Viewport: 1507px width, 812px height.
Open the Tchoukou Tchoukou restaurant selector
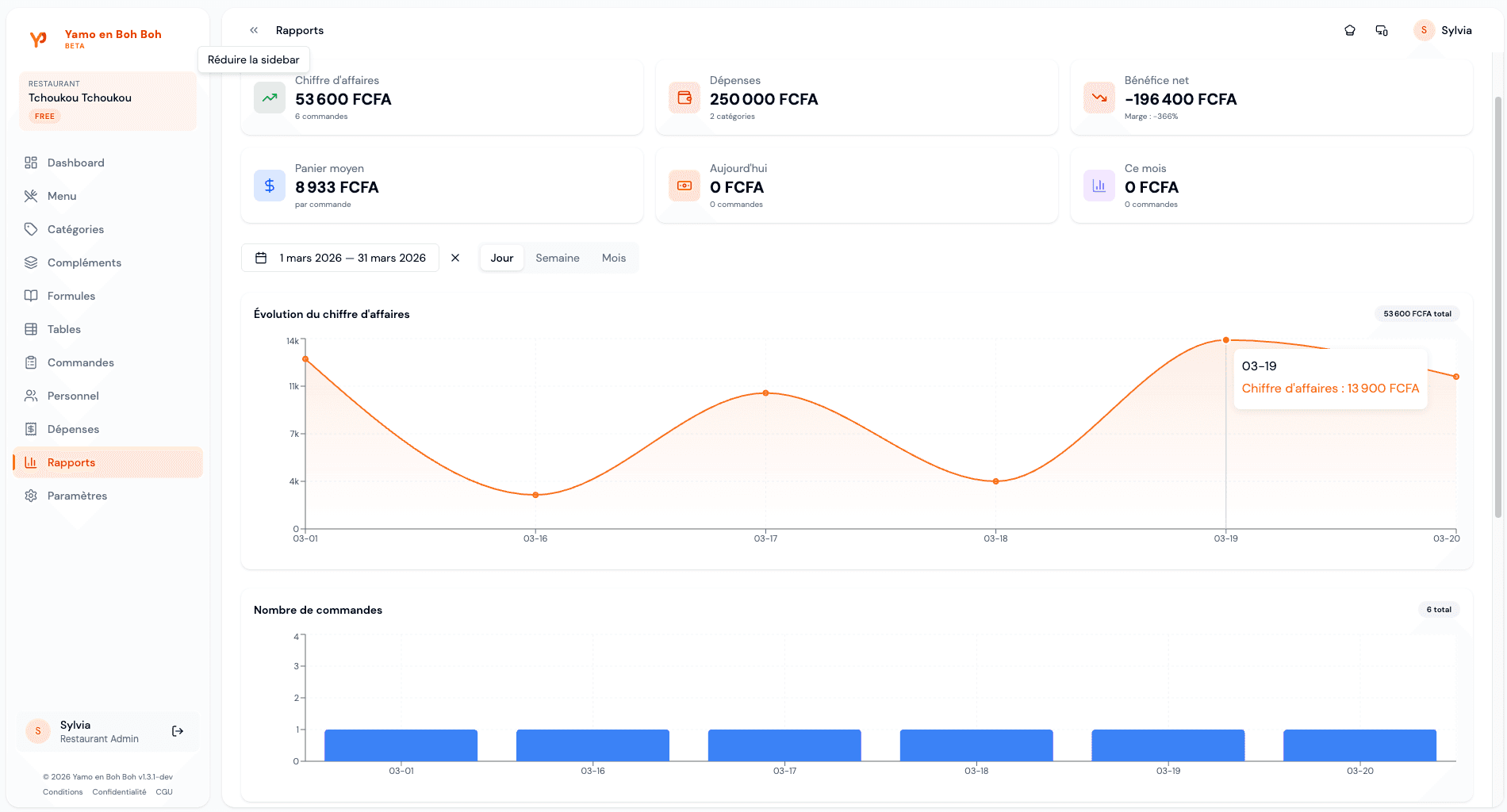[x=107, y=101]
